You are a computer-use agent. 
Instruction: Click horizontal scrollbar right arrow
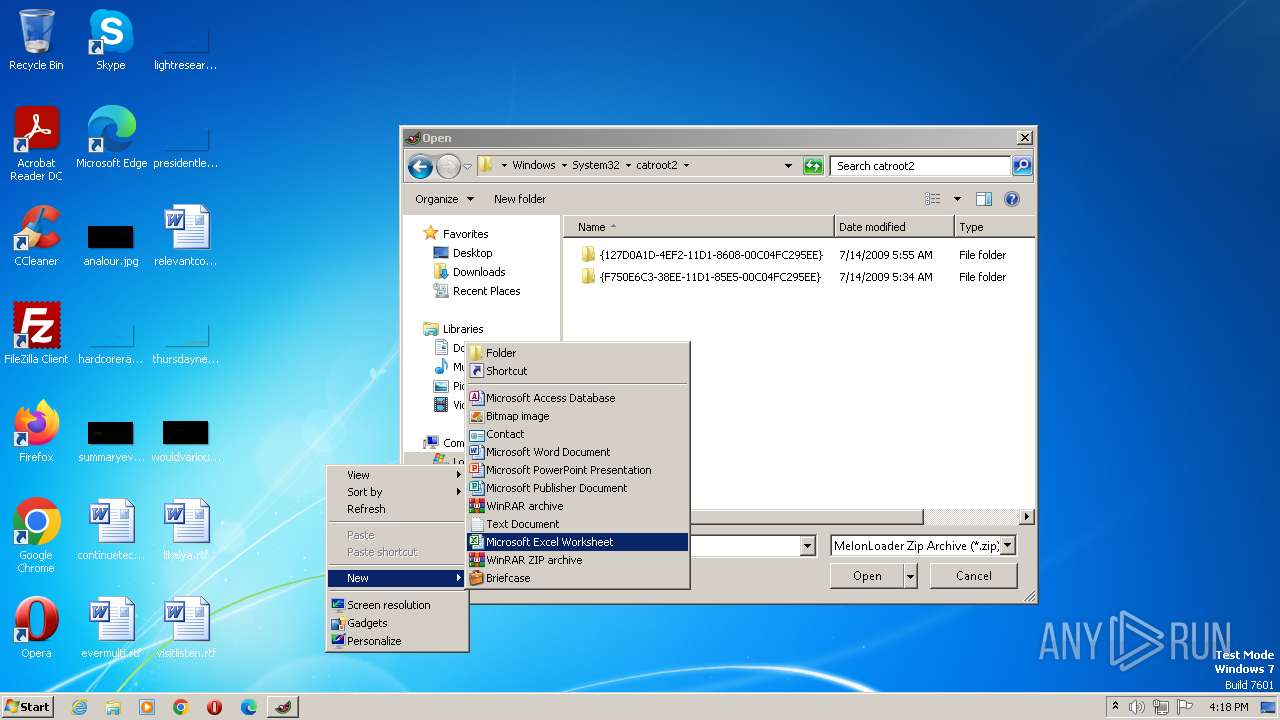click(1027, 517)
